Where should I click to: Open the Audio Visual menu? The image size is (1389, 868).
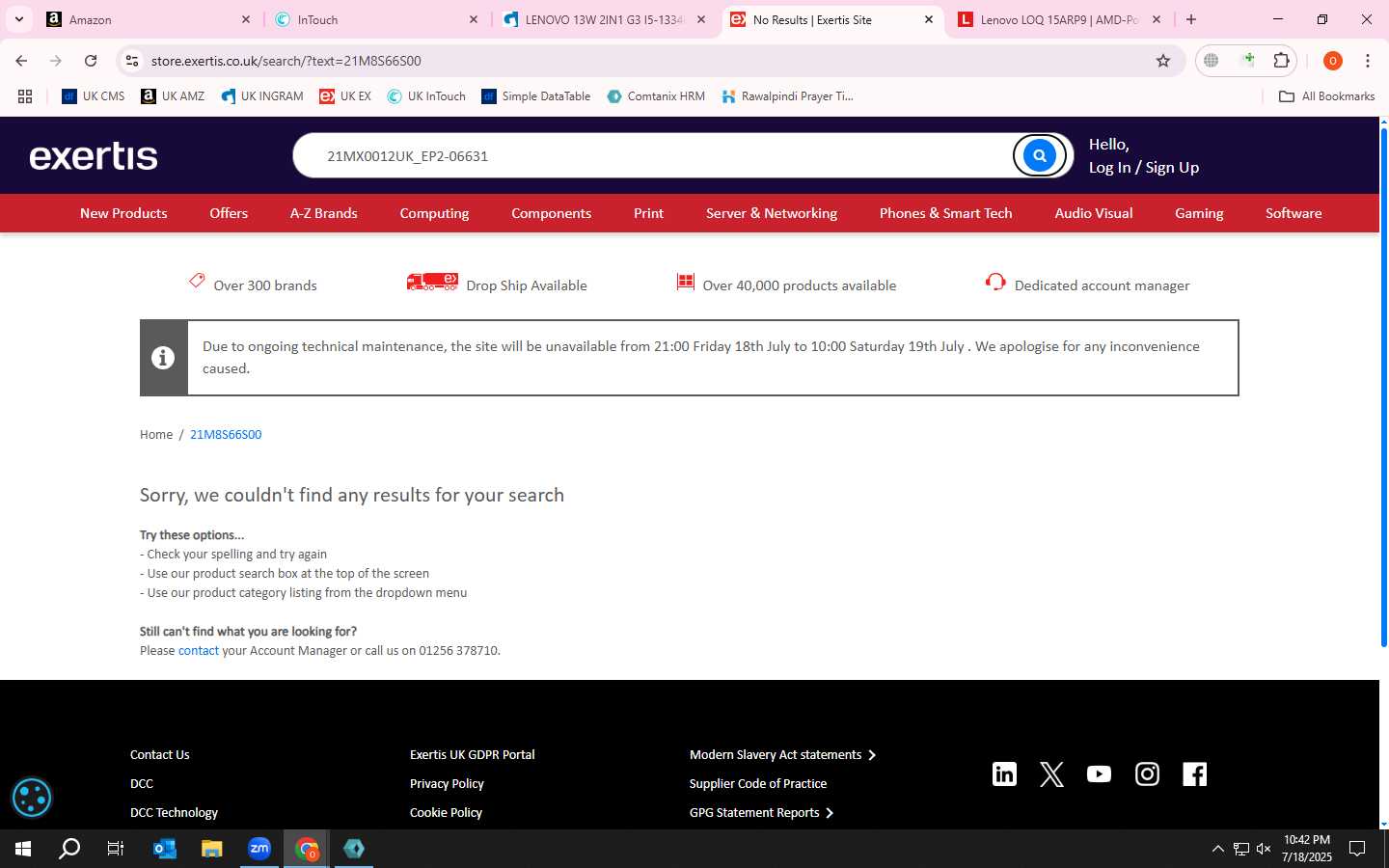(1093, 213)
